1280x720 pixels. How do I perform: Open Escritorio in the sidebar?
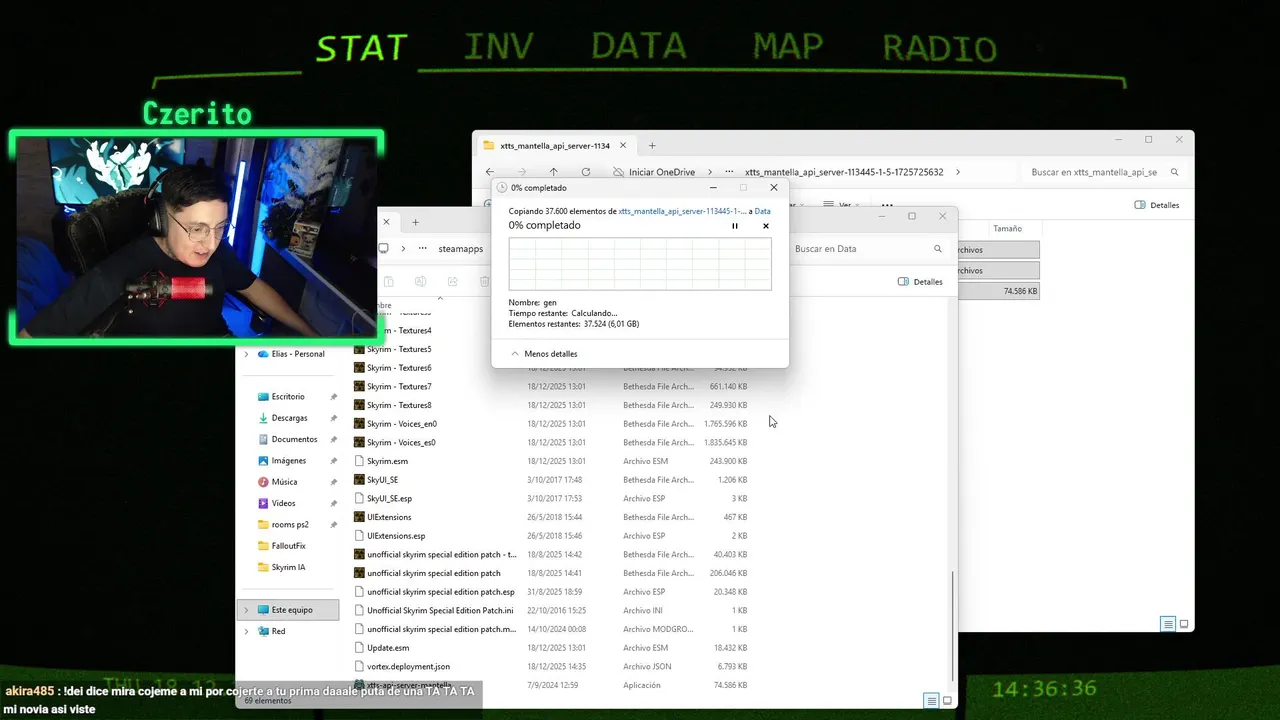click(288, 397)
